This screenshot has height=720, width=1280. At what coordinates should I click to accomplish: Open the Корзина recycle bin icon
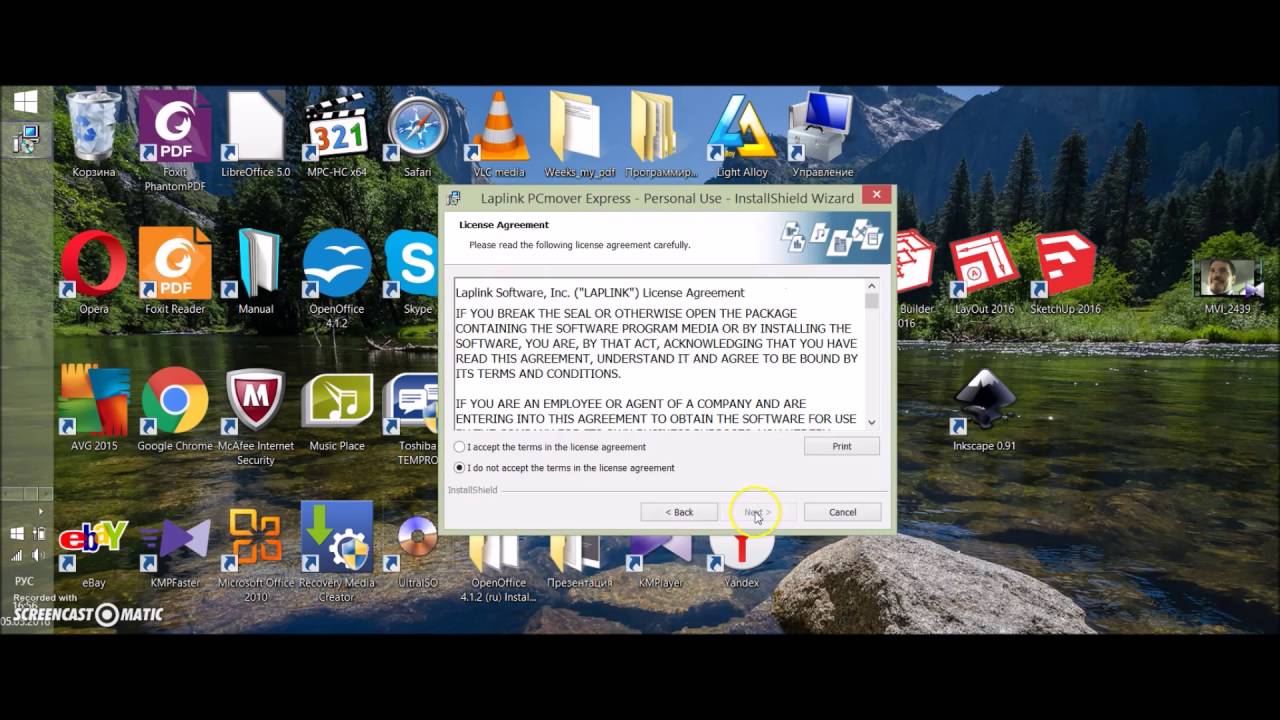[x=94, y=126]
